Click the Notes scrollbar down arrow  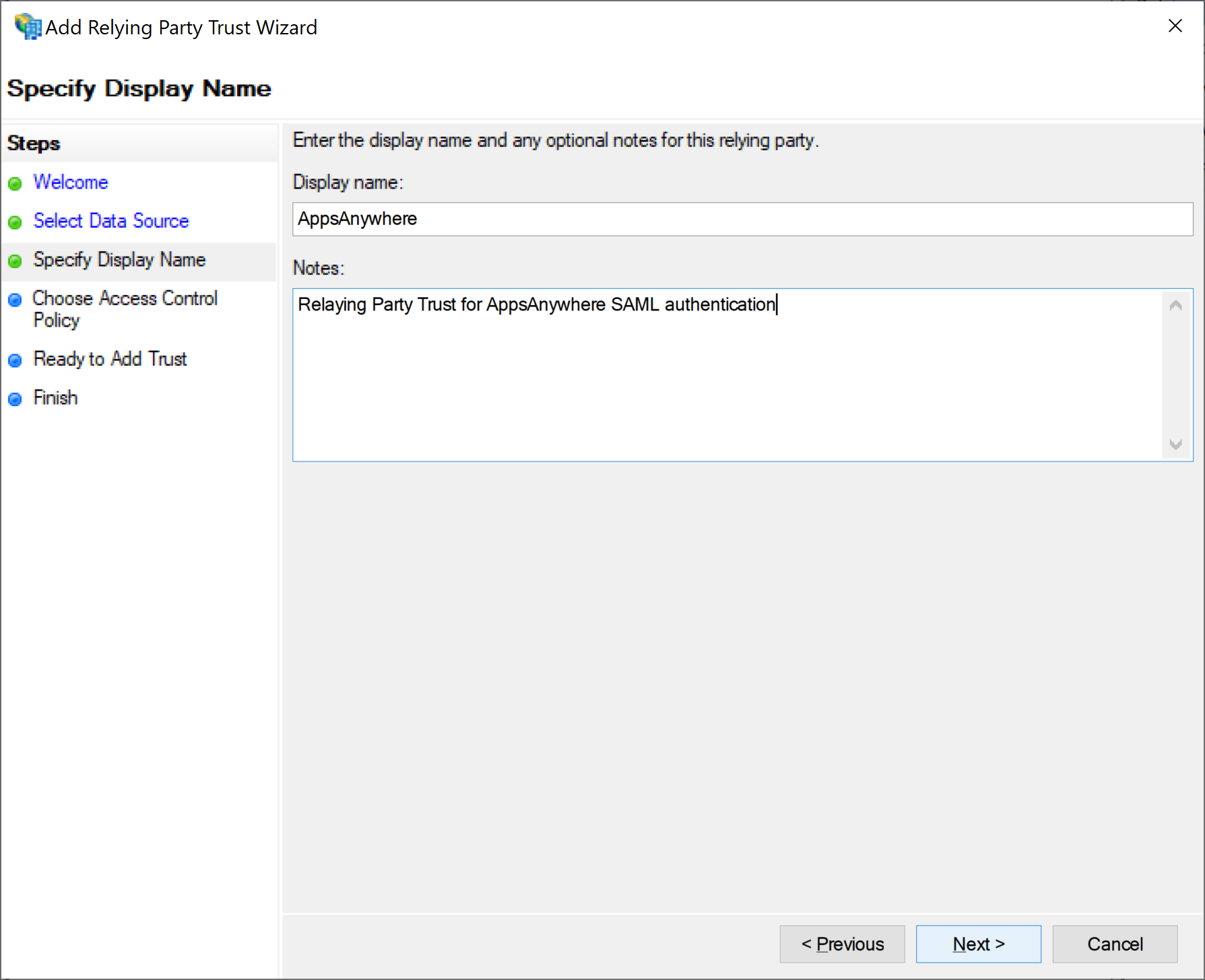coord(1176,445)
